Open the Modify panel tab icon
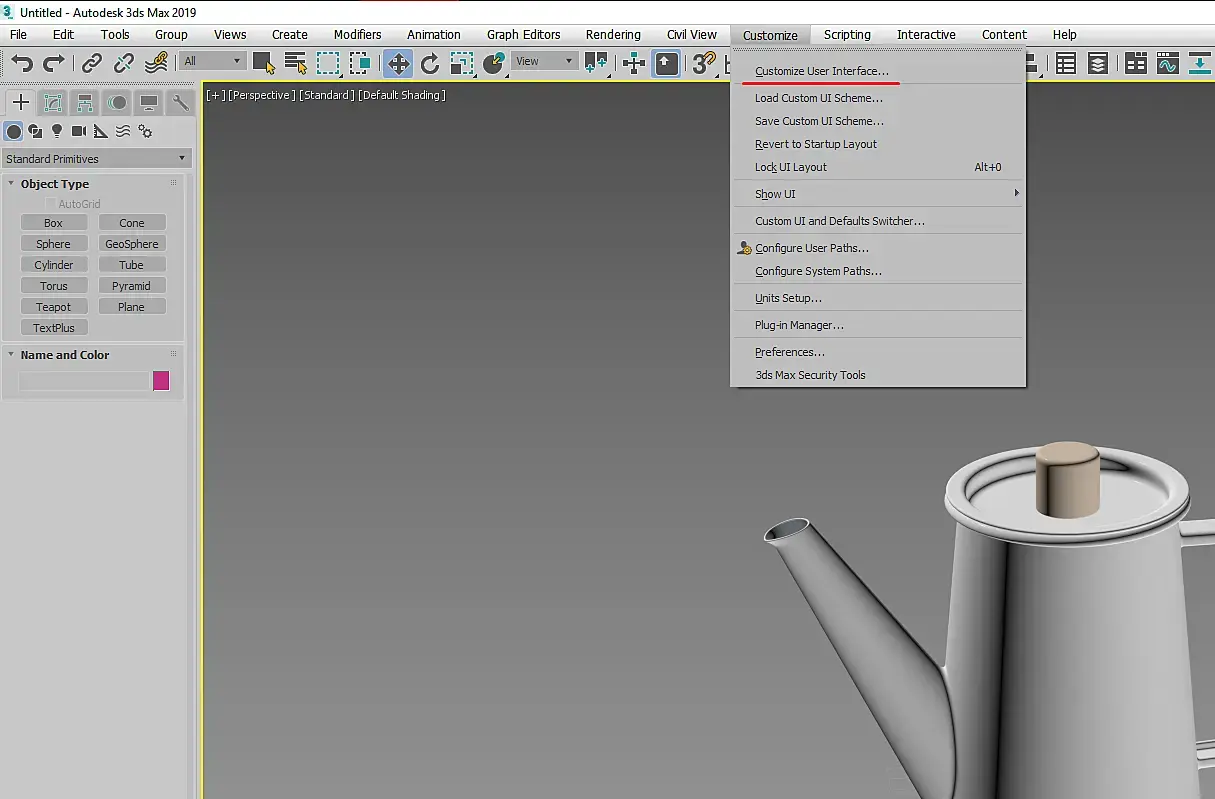1215x799 pixels. tap(53, 102)
